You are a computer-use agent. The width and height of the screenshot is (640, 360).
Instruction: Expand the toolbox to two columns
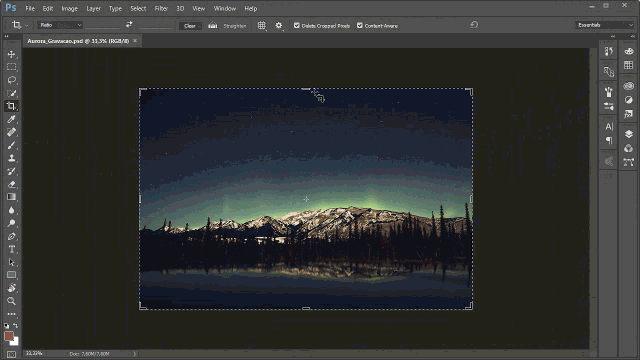point(7,36)
